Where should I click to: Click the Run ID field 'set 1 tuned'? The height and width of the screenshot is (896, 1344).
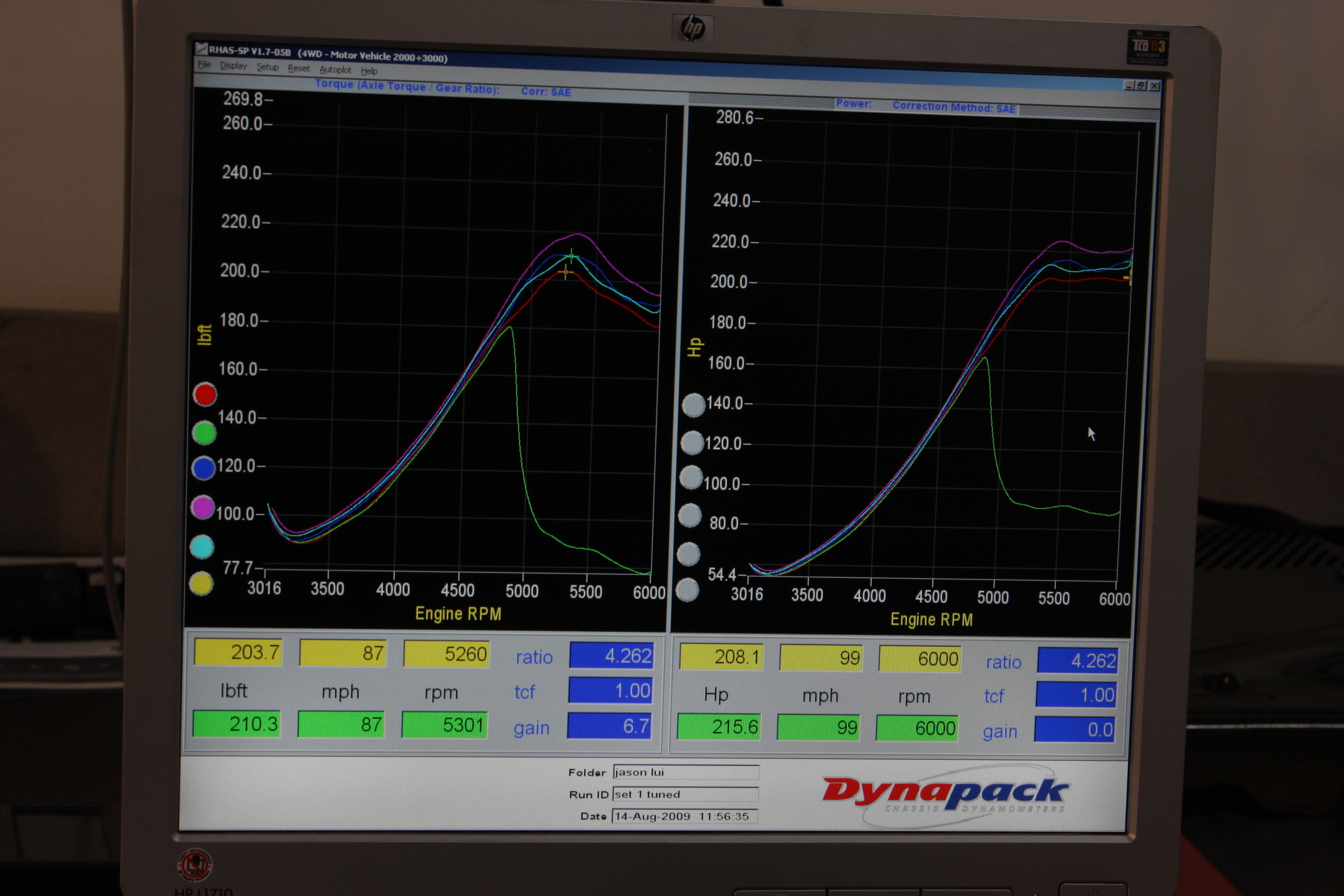685,794
